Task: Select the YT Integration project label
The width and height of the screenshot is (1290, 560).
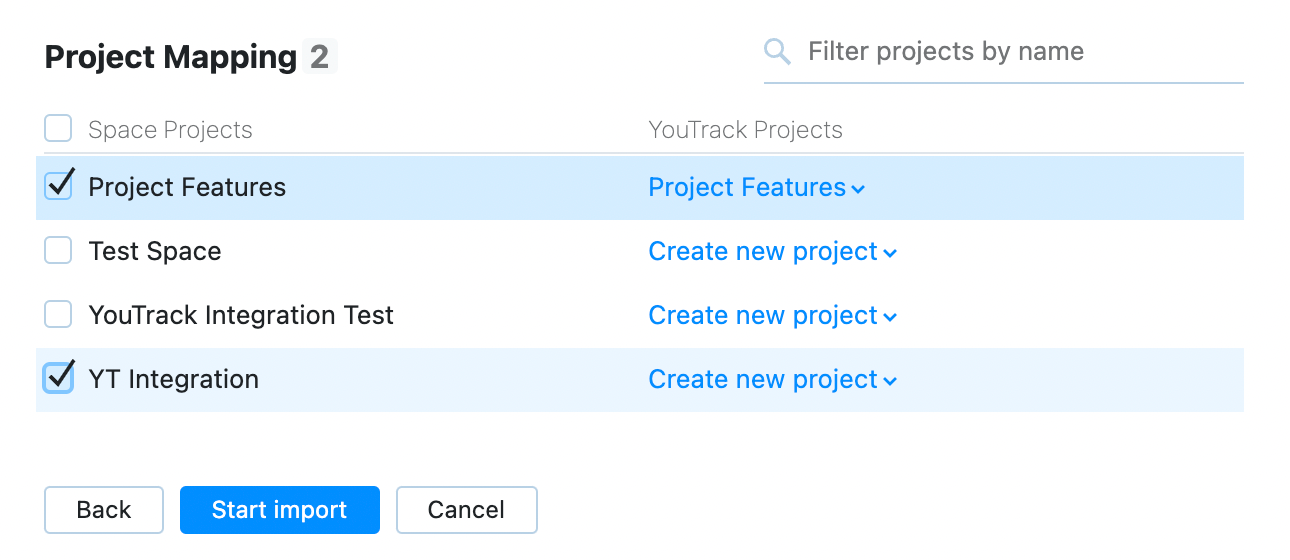Action: pyautogui.click(x=174, y=380)
